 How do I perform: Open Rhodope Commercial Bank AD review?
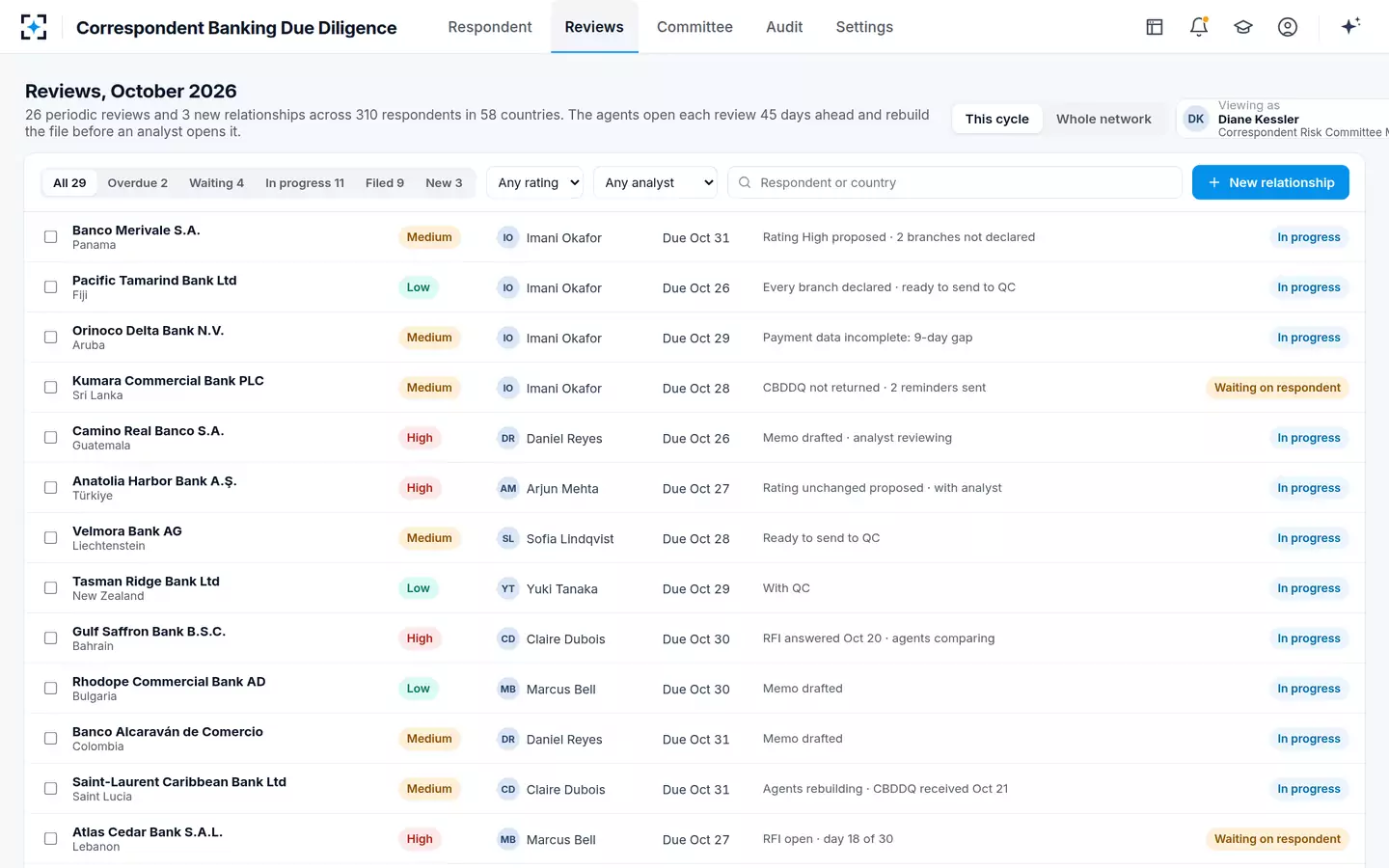169,682
